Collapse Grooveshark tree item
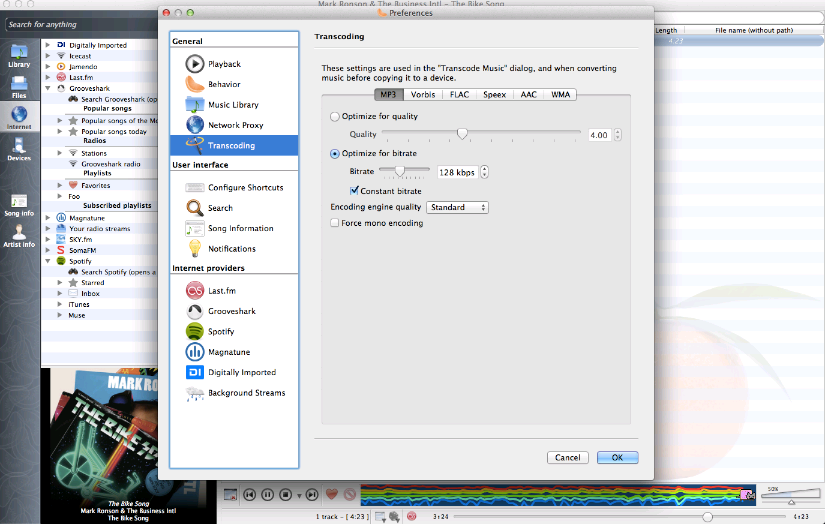 pos(48,88)
